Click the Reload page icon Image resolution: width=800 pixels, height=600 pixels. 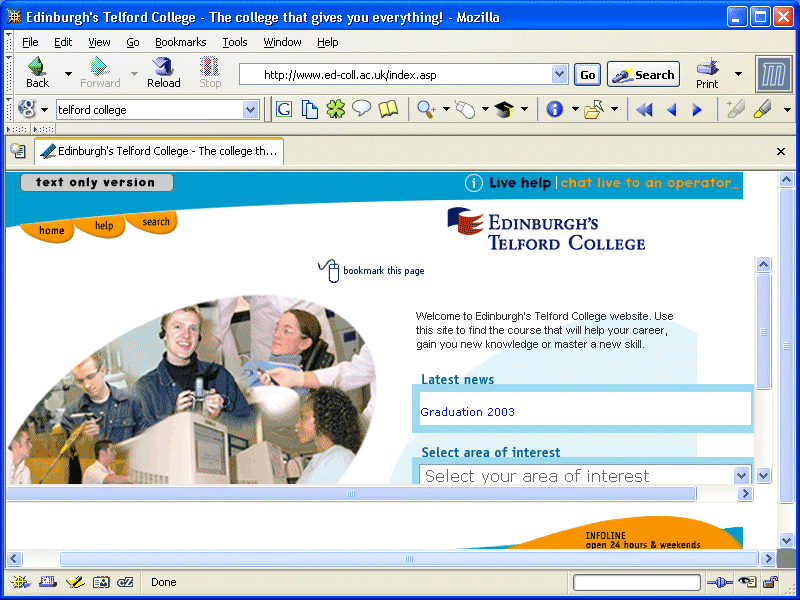point(163,67)
